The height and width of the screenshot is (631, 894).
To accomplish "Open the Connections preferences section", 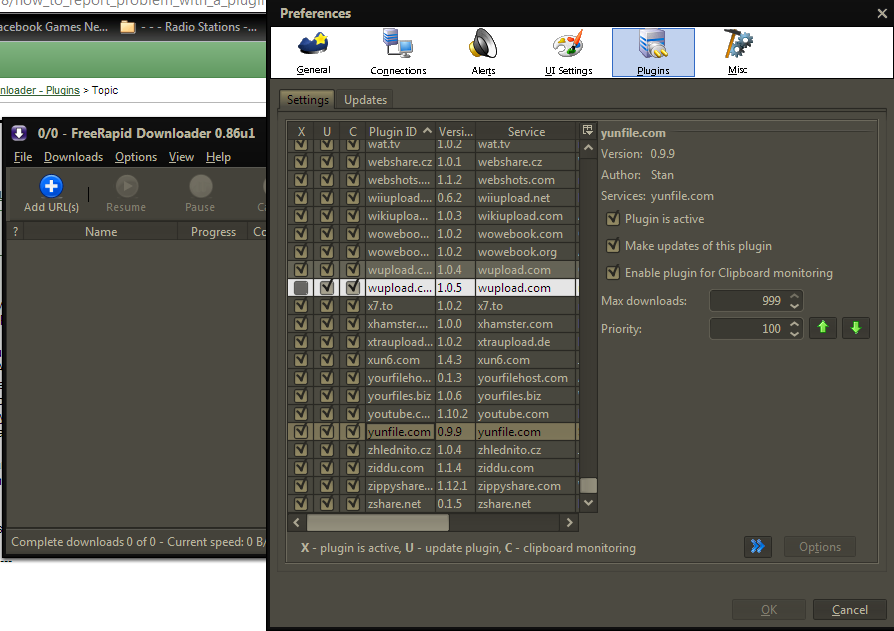I will point(398,52).
